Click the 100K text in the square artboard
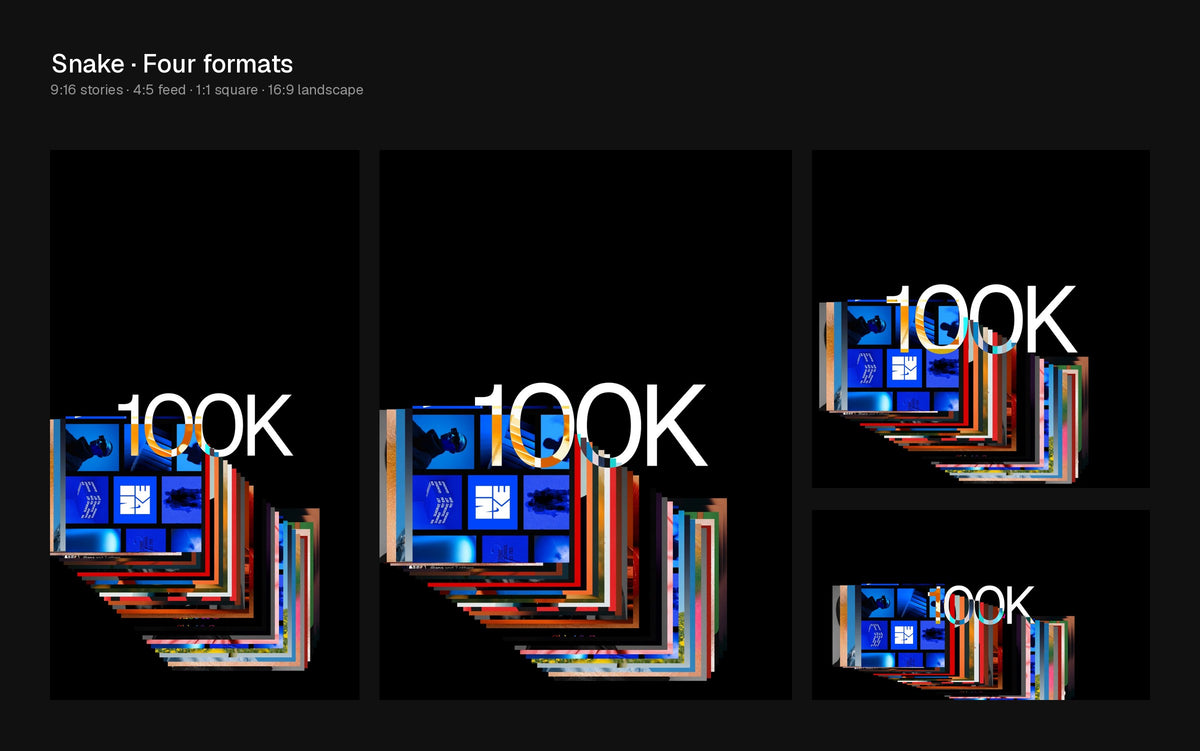 980,320
